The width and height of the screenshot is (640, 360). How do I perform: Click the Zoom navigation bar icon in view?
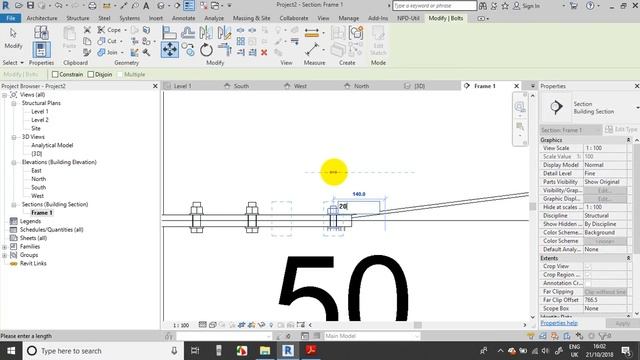click(520, 107)
